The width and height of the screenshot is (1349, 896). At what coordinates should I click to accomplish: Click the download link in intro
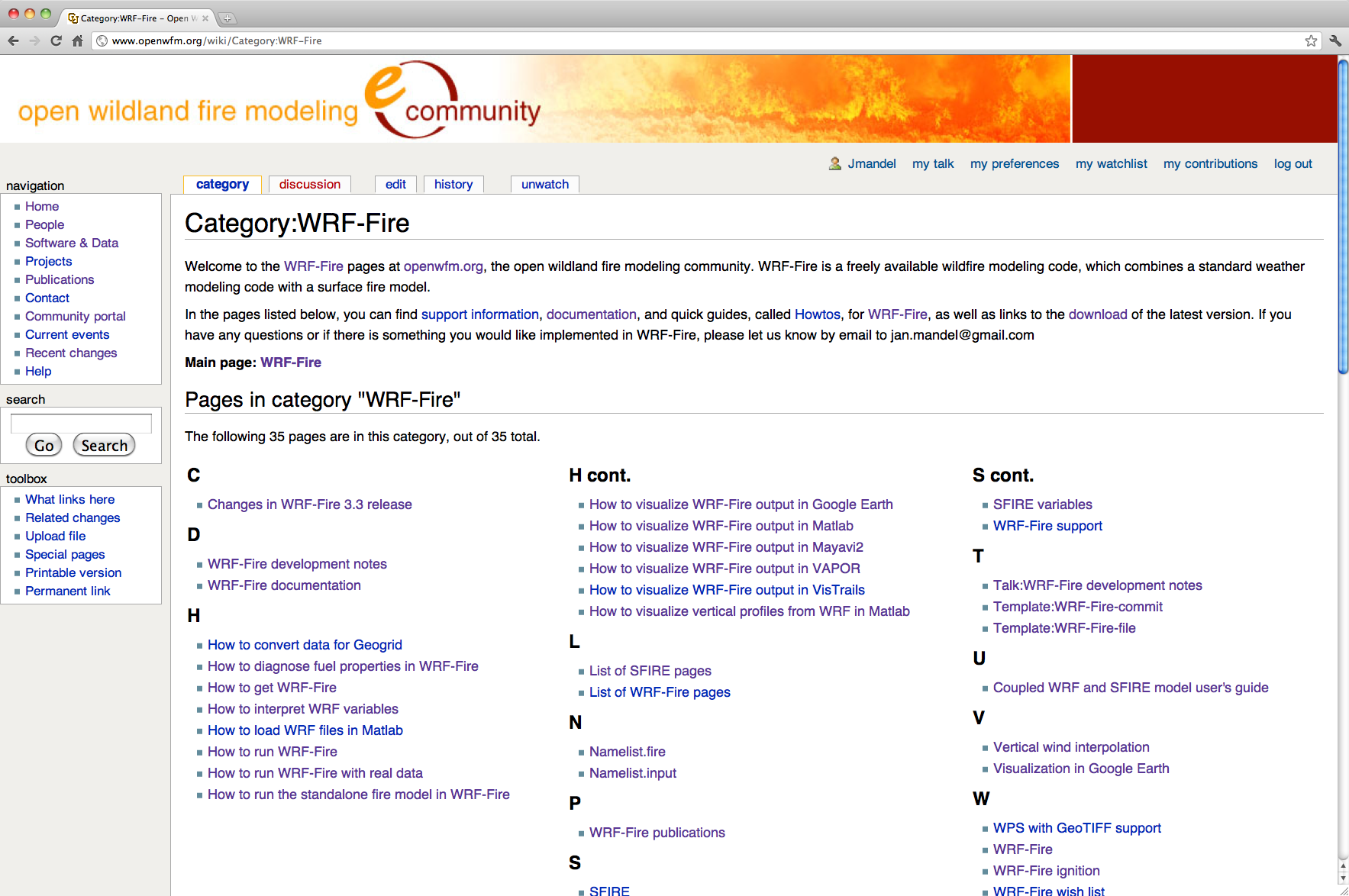(1098, 314)
